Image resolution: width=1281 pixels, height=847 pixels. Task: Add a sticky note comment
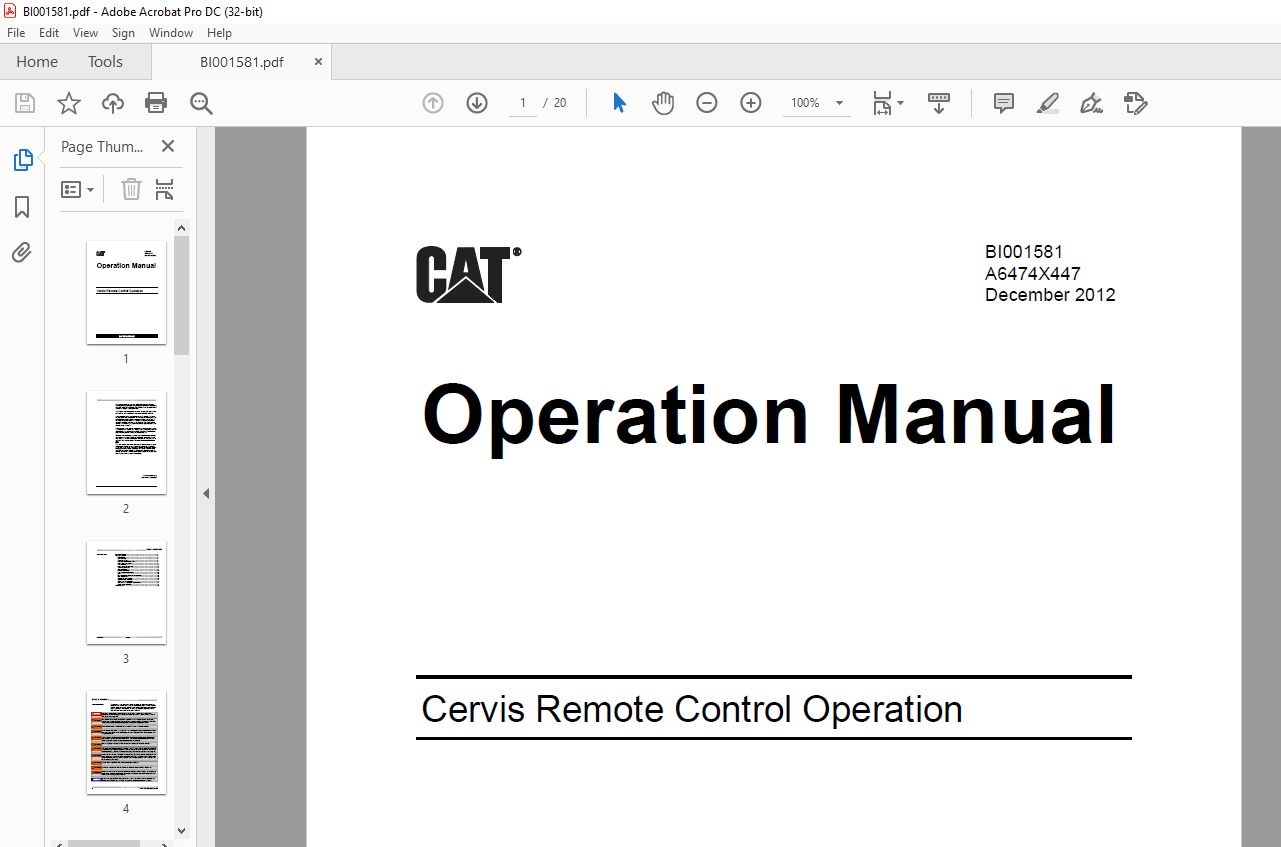pos(1004,103)
